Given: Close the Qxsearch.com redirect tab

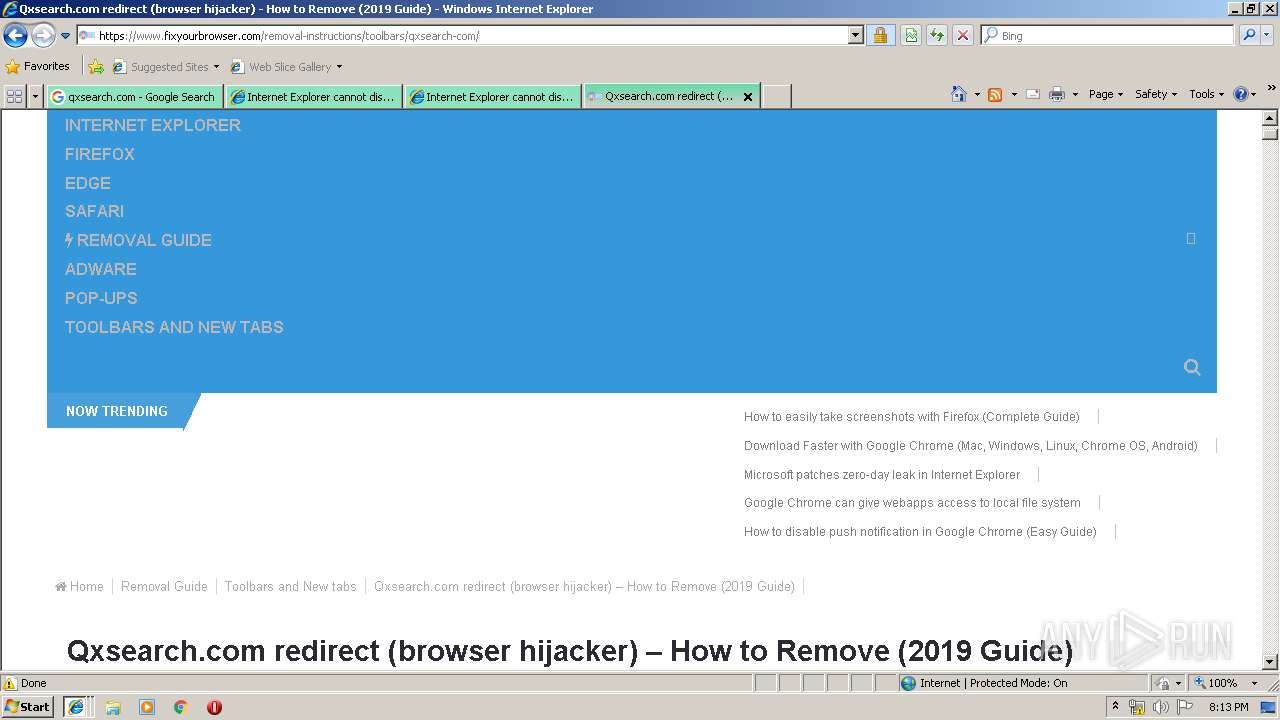Looking at the screenshot, I should tap(747, 97).
